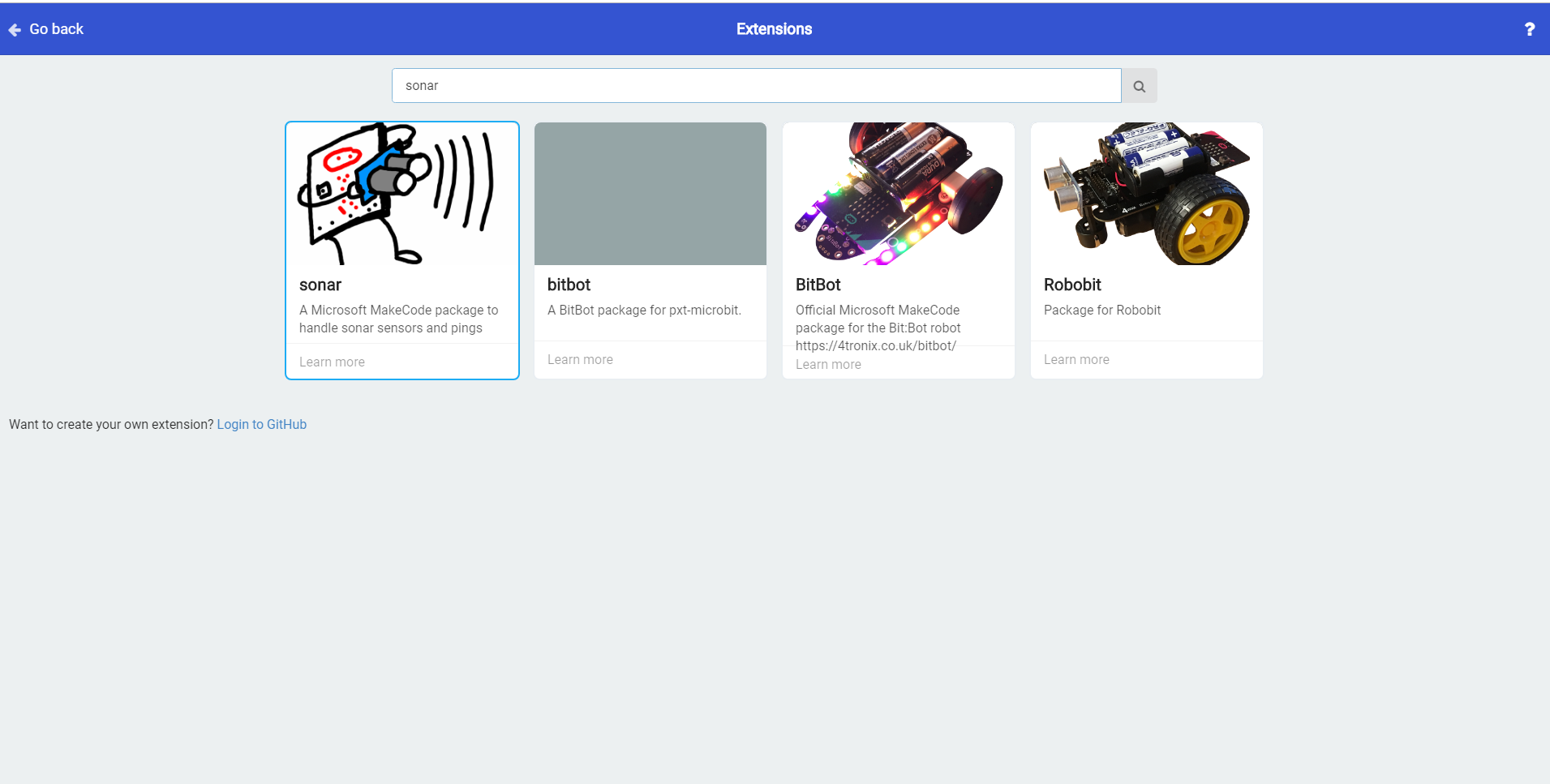Image resolution: width=1550 pixels, height=784 pixels.
Task: Click the Go back arrow icon
Action: click(x=15, y=30)
